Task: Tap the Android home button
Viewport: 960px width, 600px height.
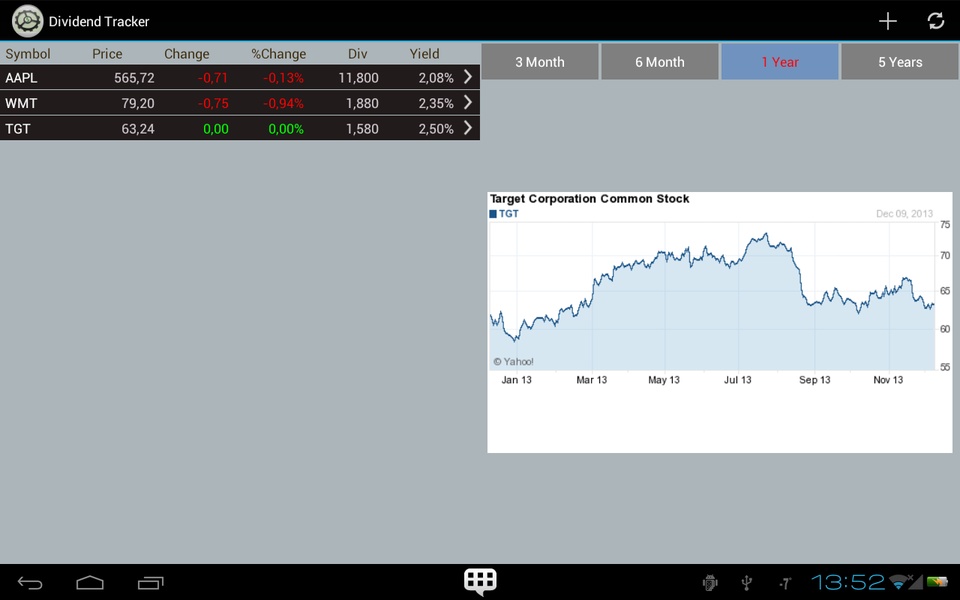Action: click(89, 582)
